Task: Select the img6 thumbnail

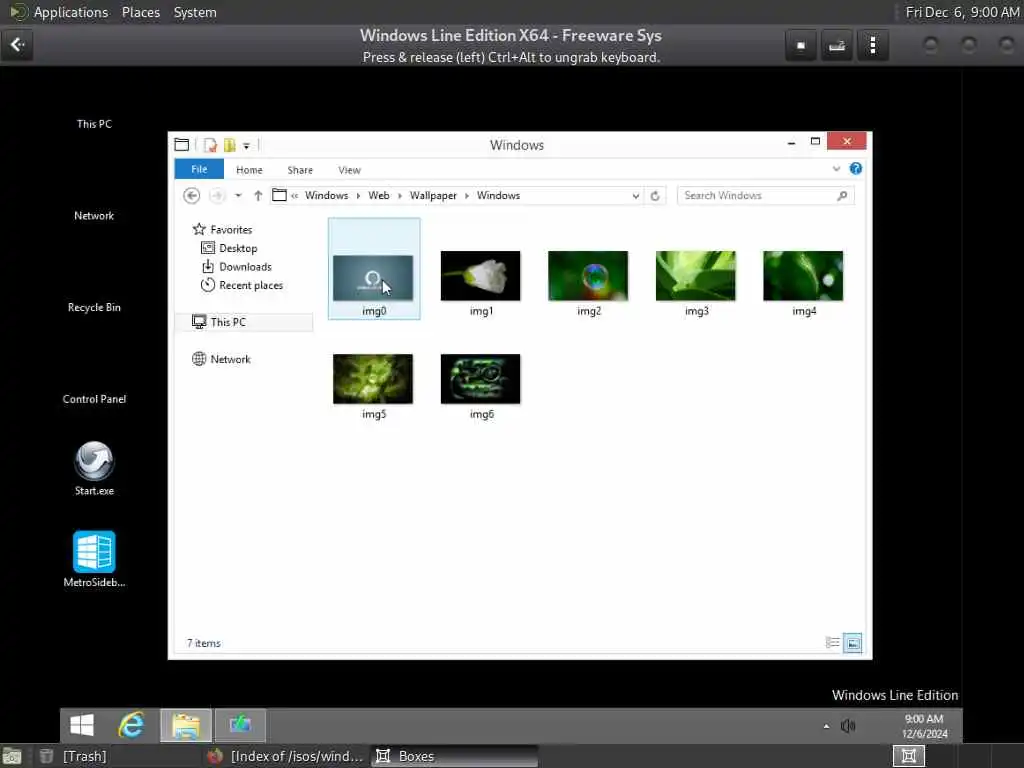Action: [x=481, y=379]
